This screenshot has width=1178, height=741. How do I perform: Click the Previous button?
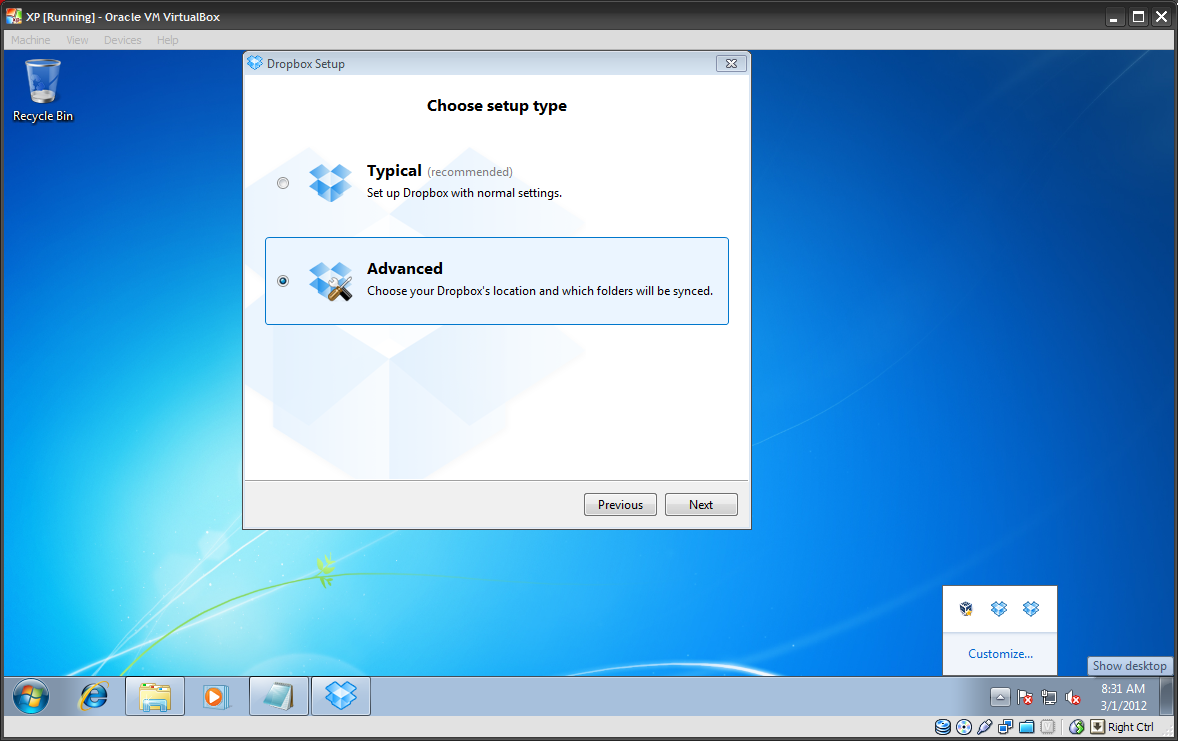pyautogui.click(x=620, y=504)
